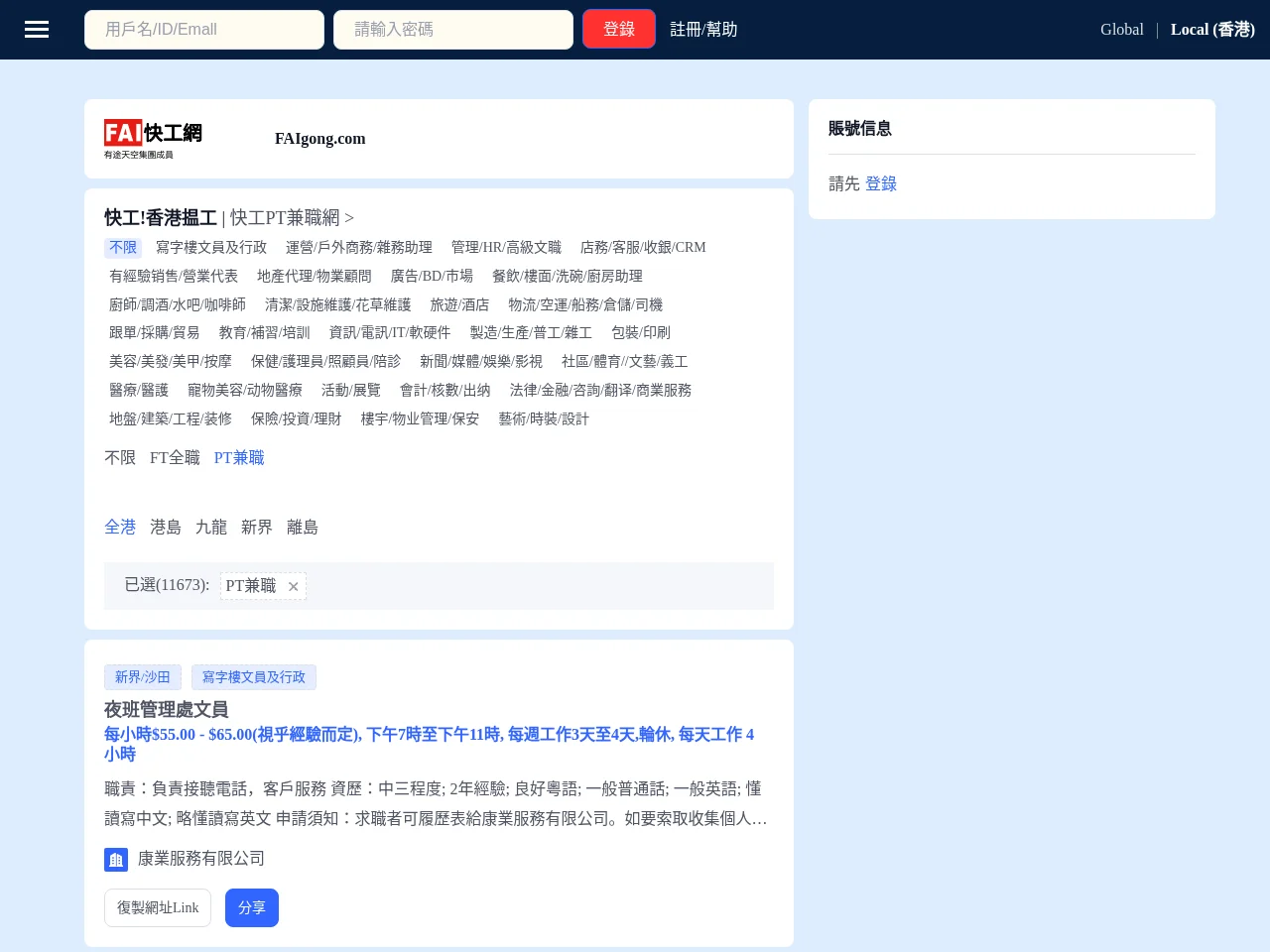
Task: Focus the 請輸入密碼 password field
Action: click(x=453, y=30)
